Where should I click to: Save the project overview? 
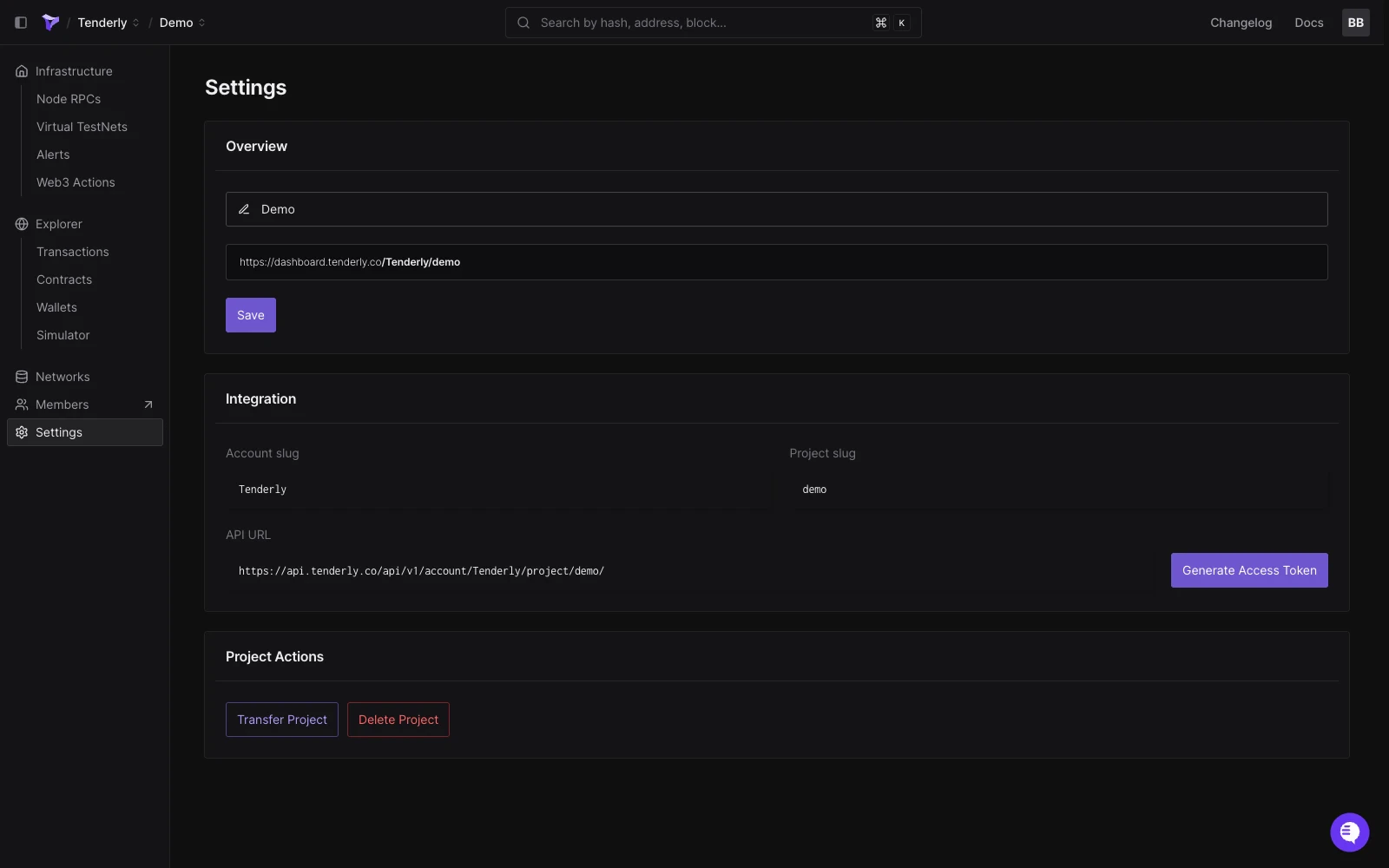[251, 315]
